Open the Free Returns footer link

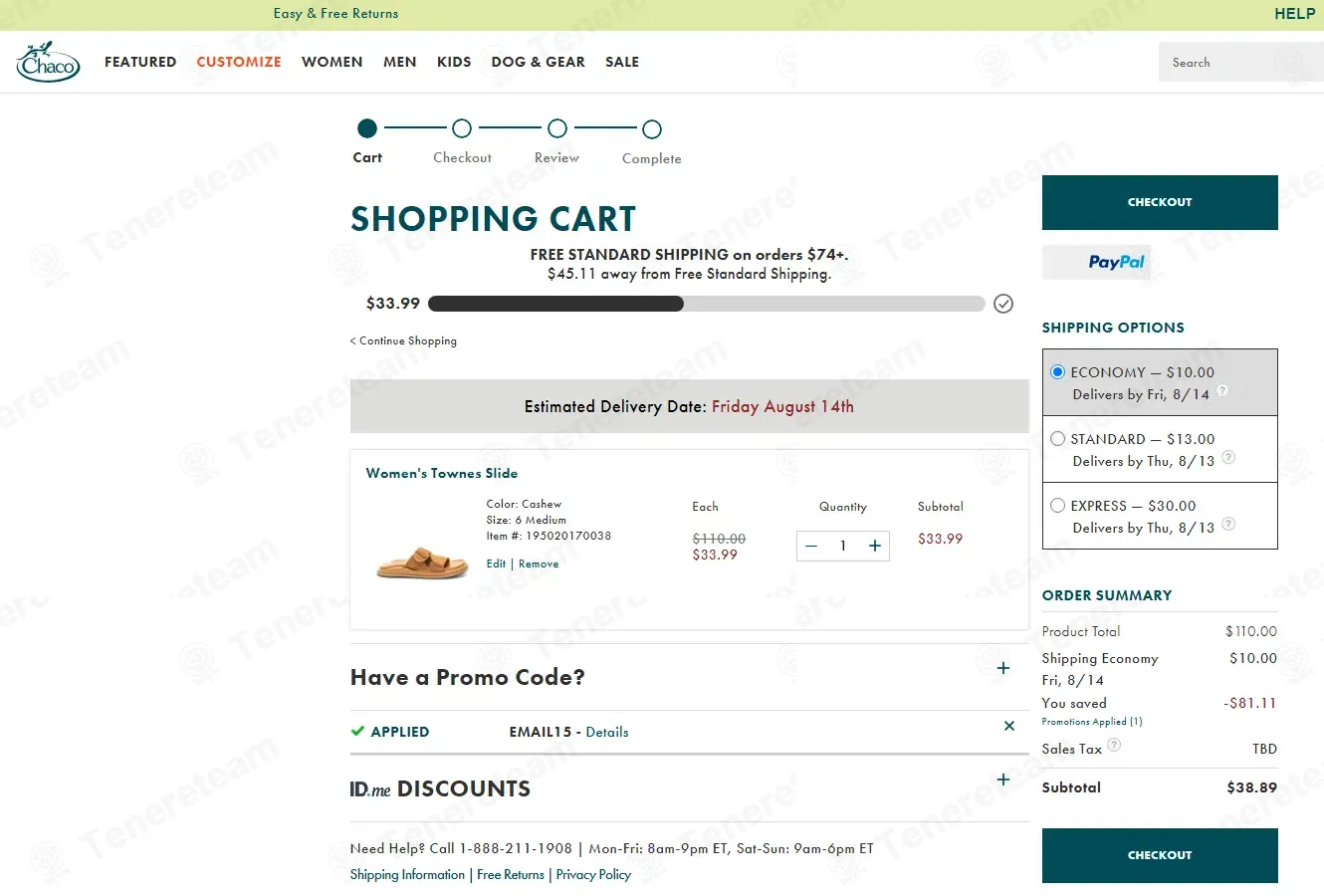[511, 874]
